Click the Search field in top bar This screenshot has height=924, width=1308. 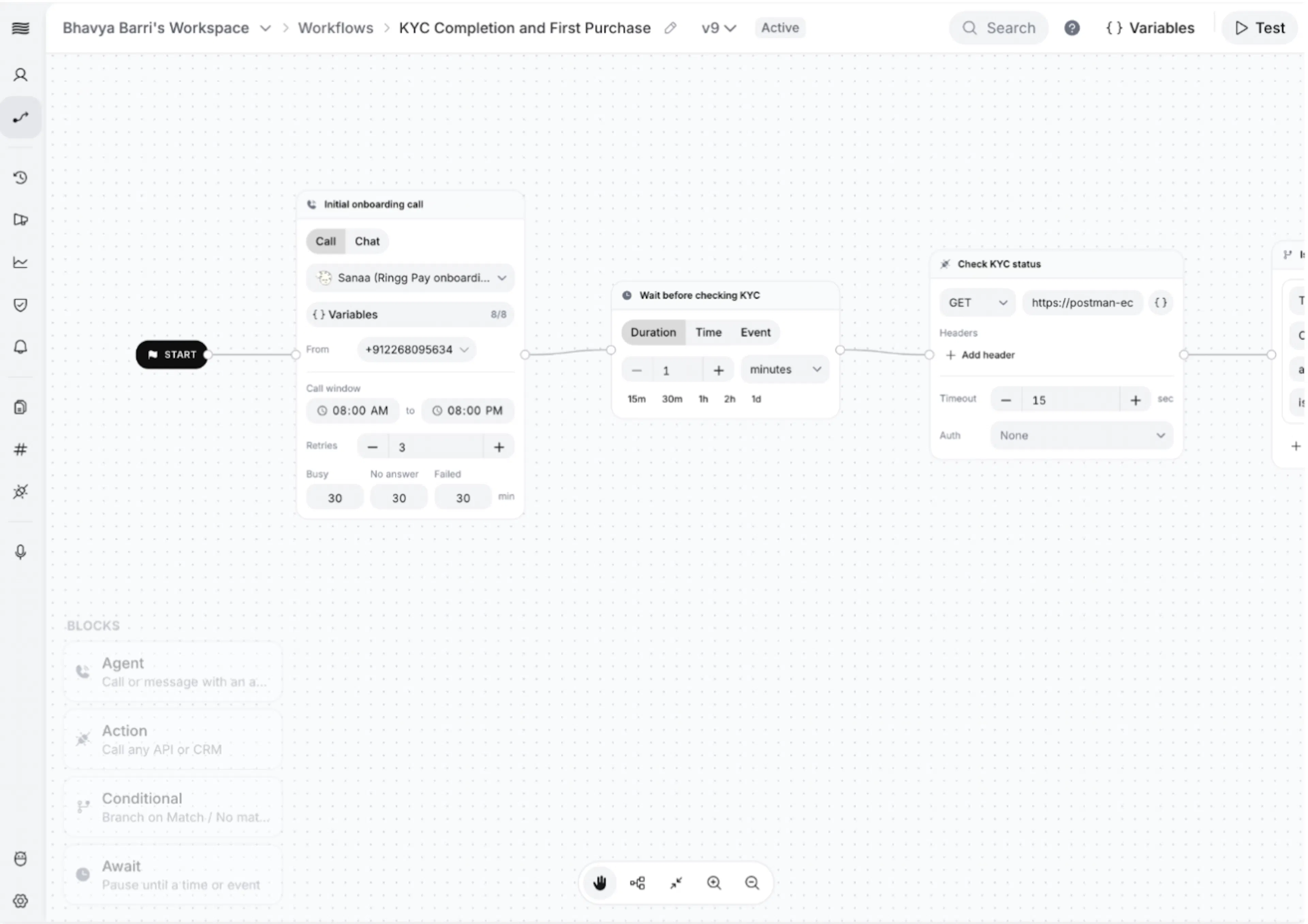(x=999, y=28)
